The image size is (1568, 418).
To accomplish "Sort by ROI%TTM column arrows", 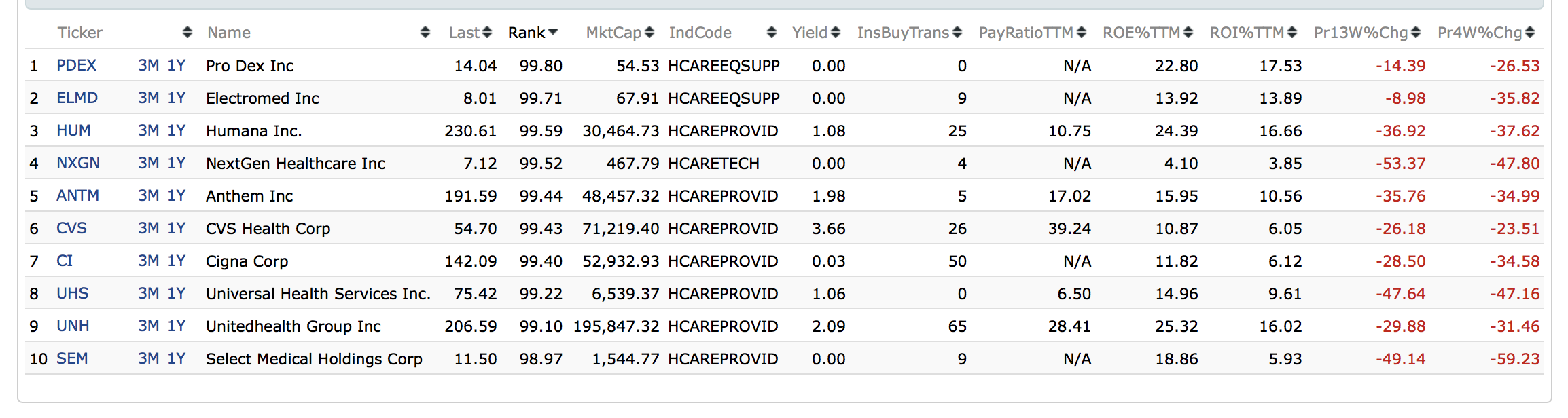I will [1292, 33].
